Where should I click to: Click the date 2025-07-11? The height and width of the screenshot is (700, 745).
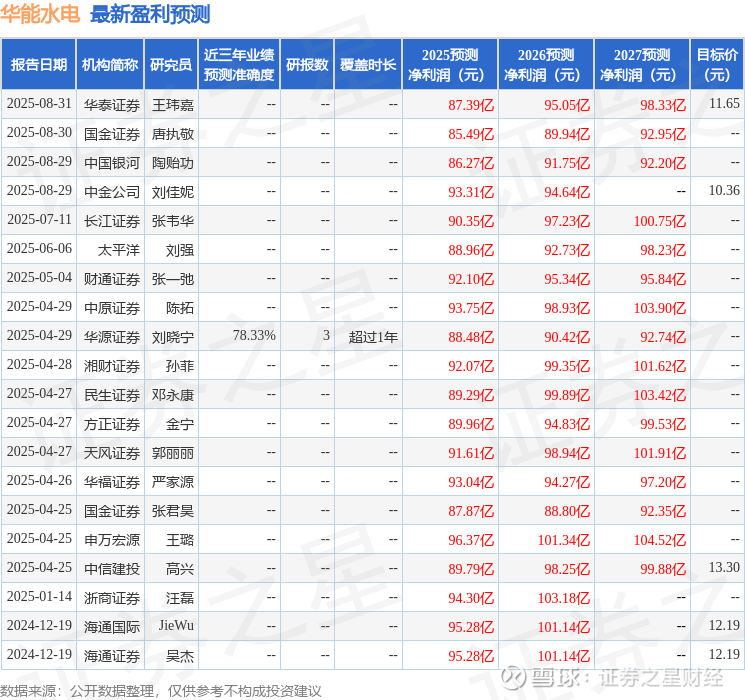click(39, 220)
